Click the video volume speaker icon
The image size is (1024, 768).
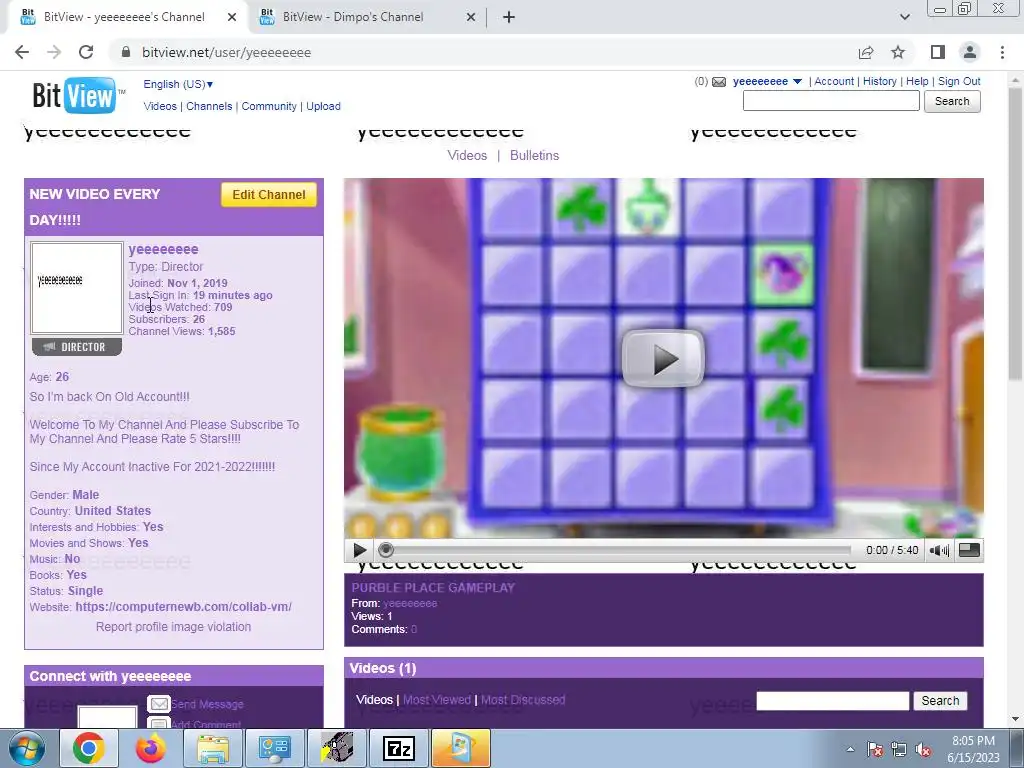[939, 551]
